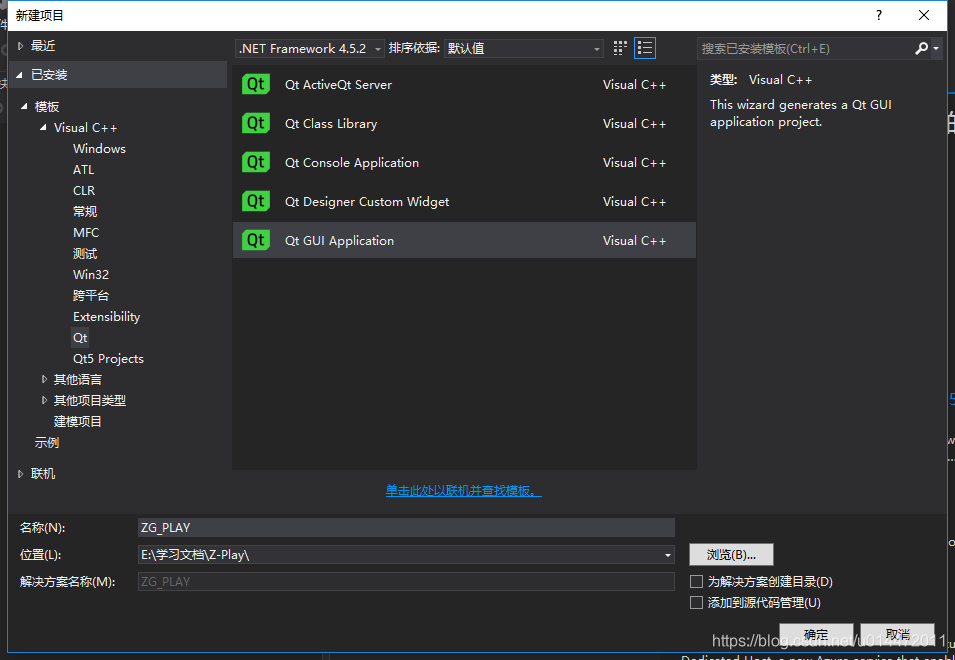The width and height of the screenshot is (955, 660).
Task: Collapse the 模板 tree node
Action: point(24,107)
